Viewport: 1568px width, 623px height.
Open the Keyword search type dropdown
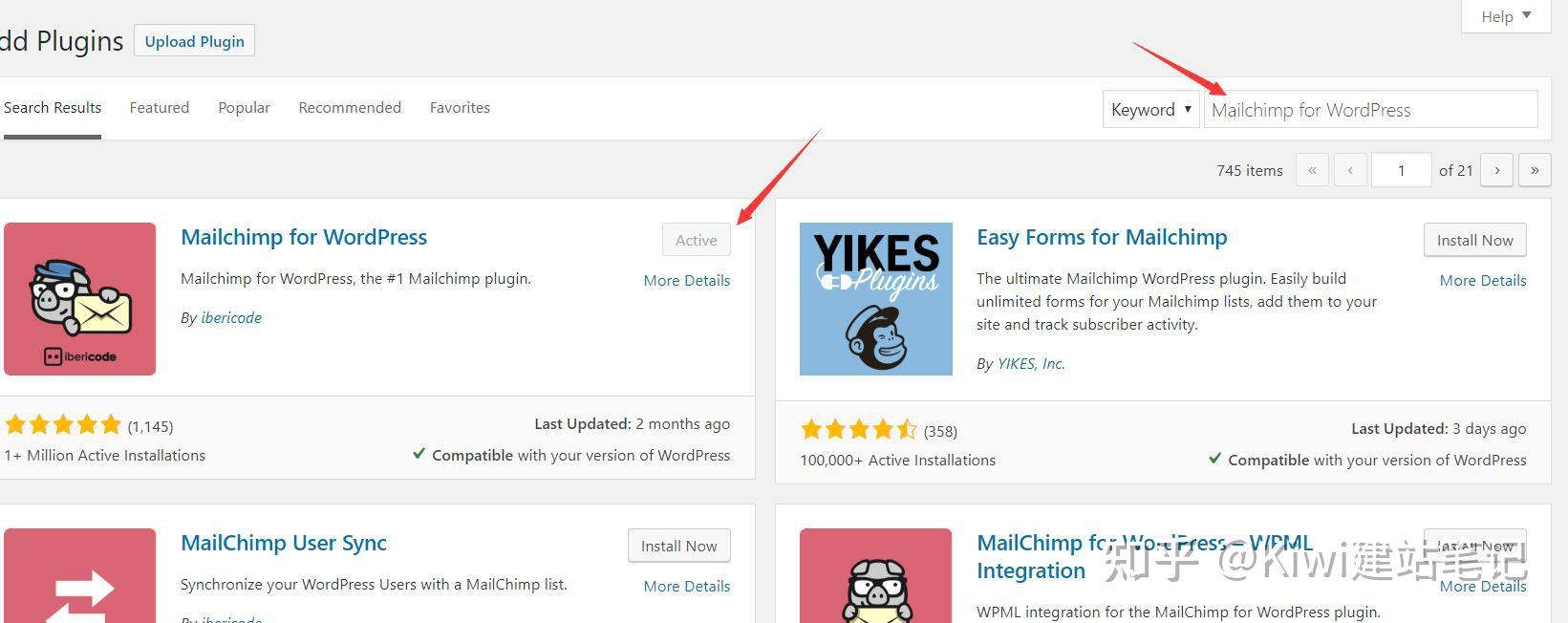(1150, 109)
